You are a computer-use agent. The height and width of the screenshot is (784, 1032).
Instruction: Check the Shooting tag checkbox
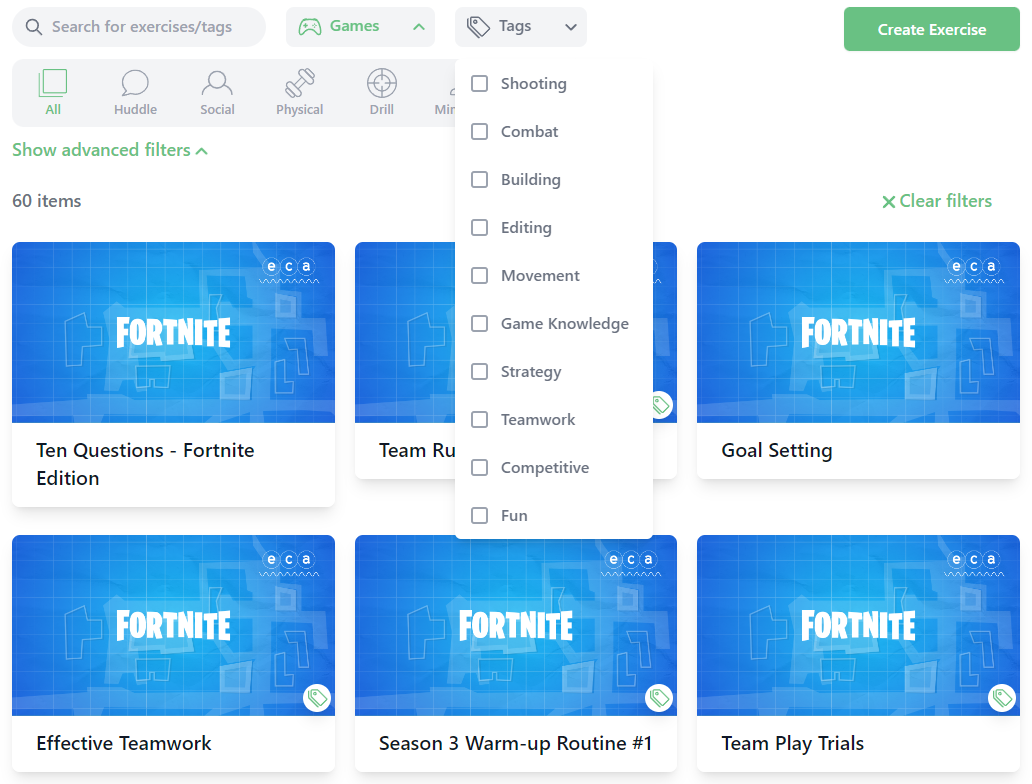click(480, 84)
